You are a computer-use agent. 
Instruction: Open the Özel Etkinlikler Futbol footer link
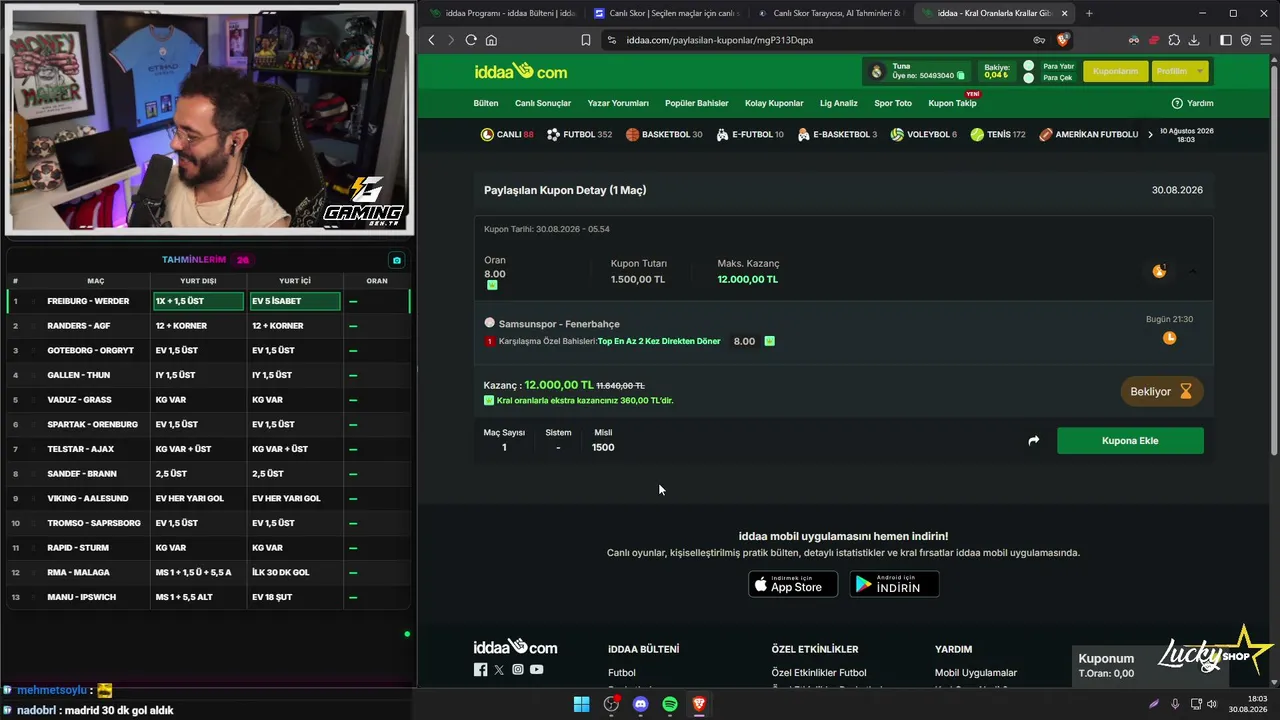[819, 673]
